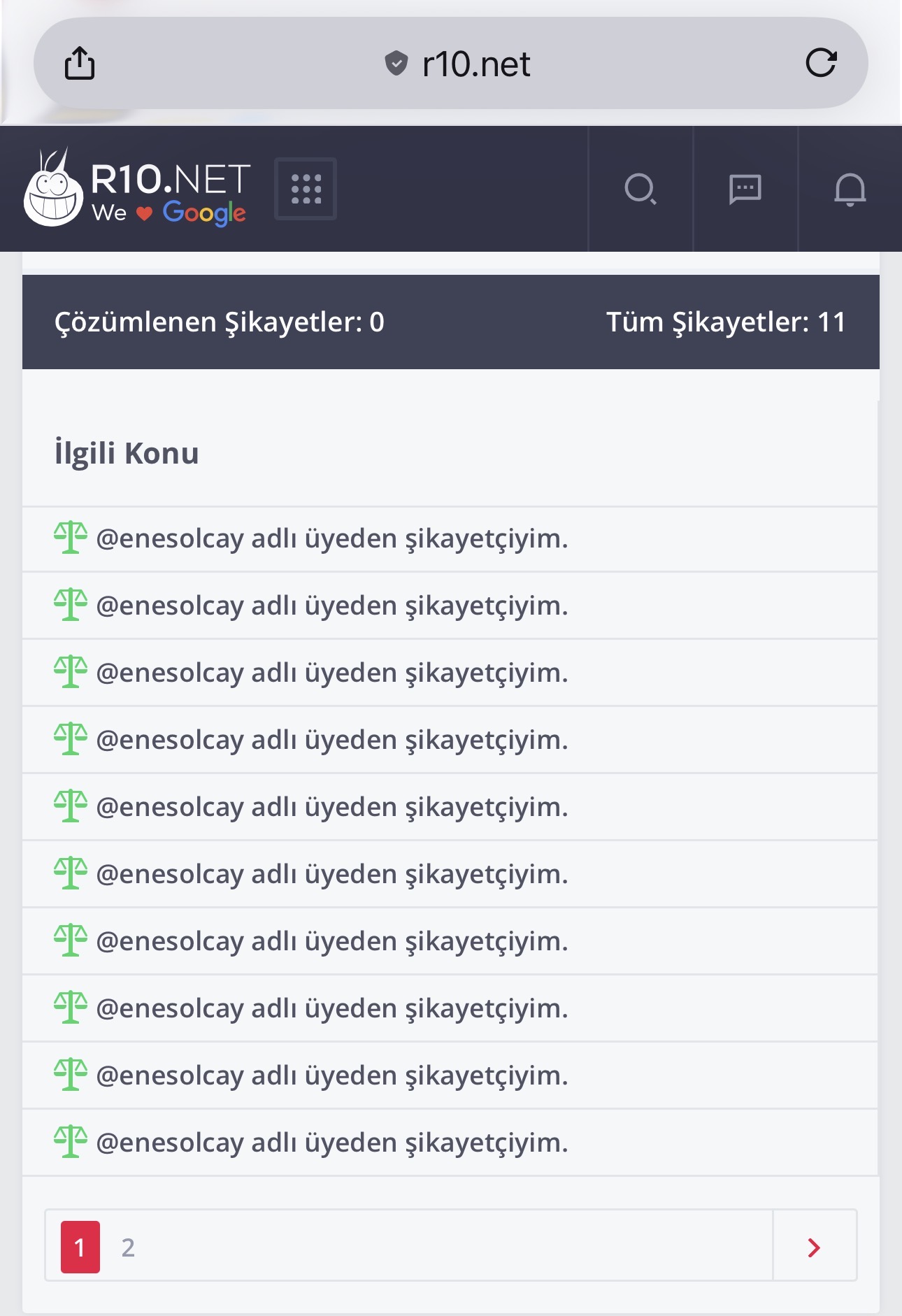
Task: Open the fifth @enesolcay complaint topic
Action: pos(331,807)
